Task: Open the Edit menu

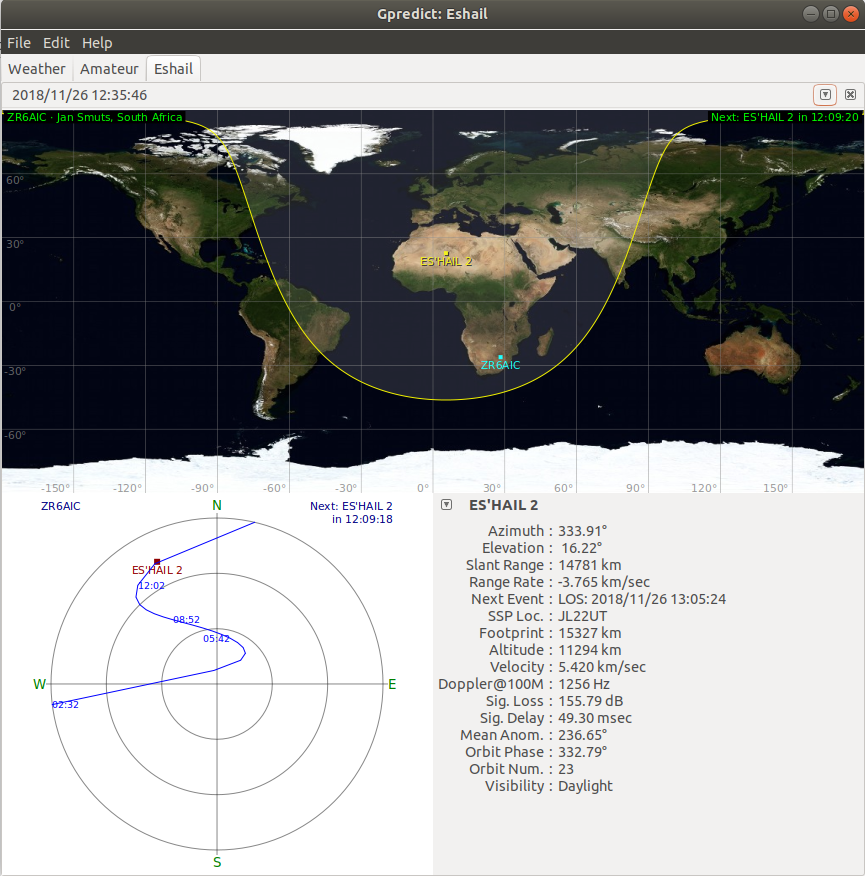Action: [56, 43]
